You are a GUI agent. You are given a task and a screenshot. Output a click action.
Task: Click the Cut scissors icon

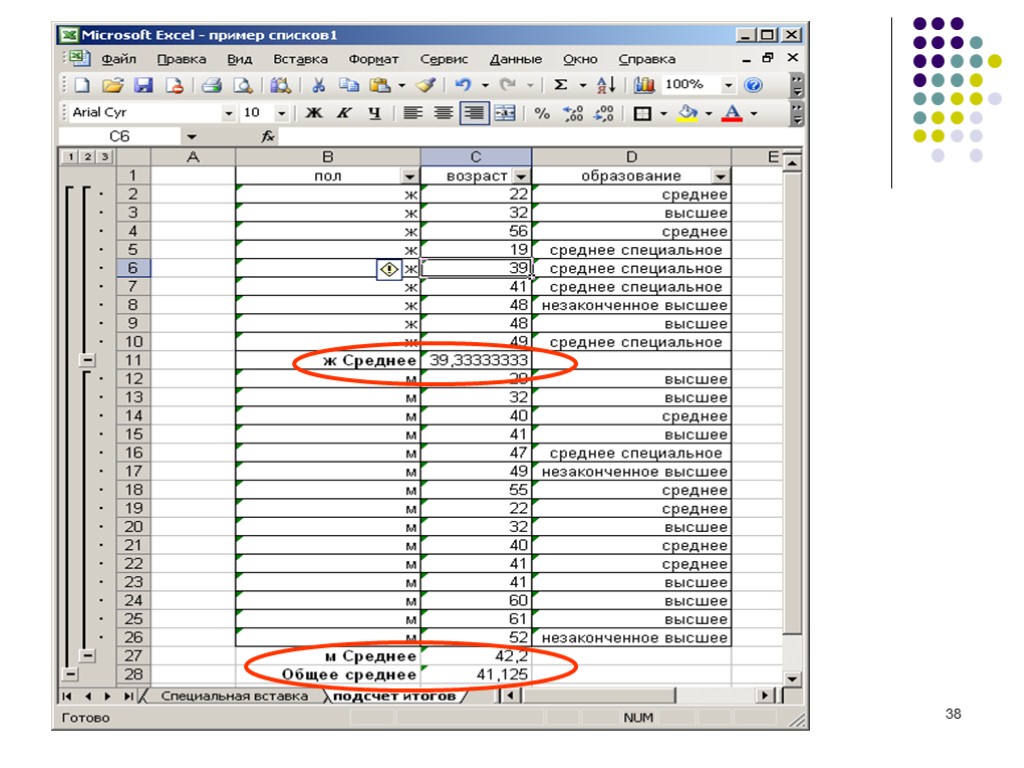[x=319, y=85]
